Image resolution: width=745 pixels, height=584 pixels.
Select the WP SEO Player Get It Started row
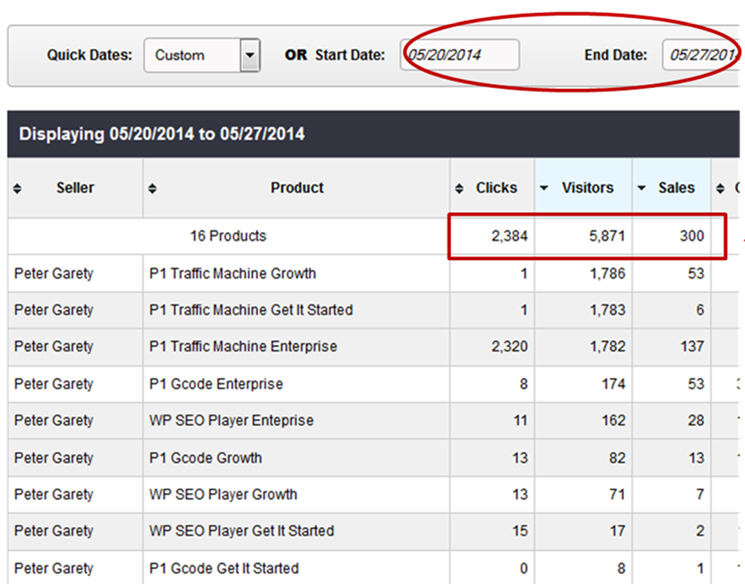coord(241,531)
